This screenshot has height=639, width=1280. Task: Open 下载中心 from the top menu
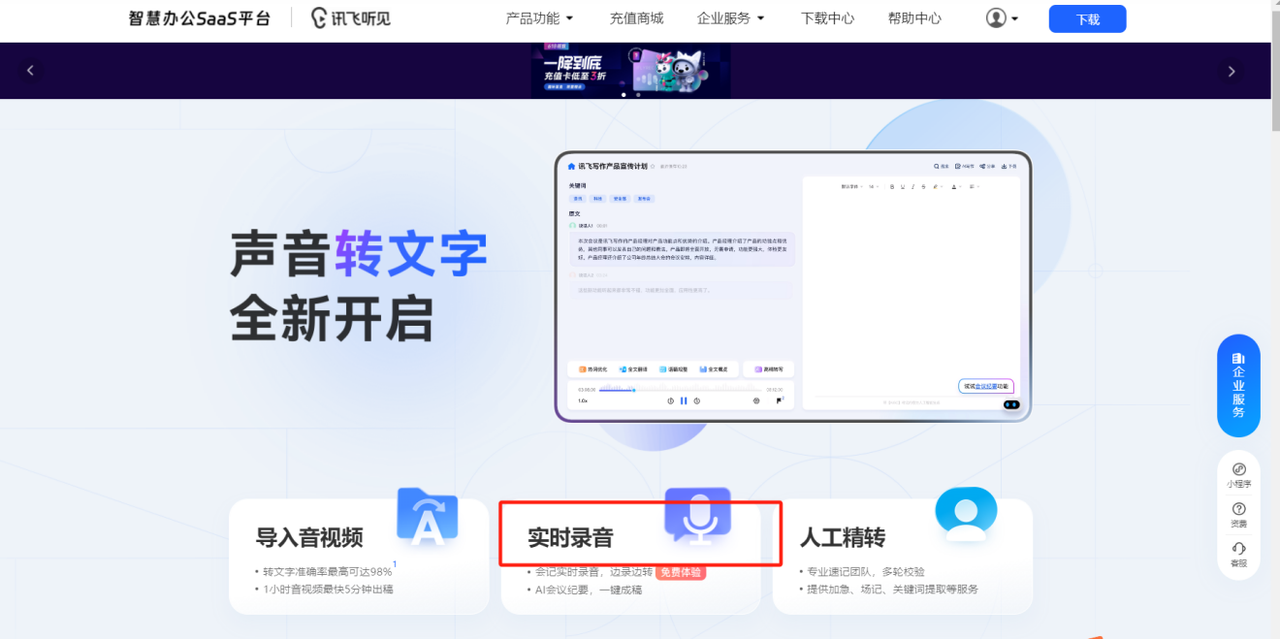827,18
